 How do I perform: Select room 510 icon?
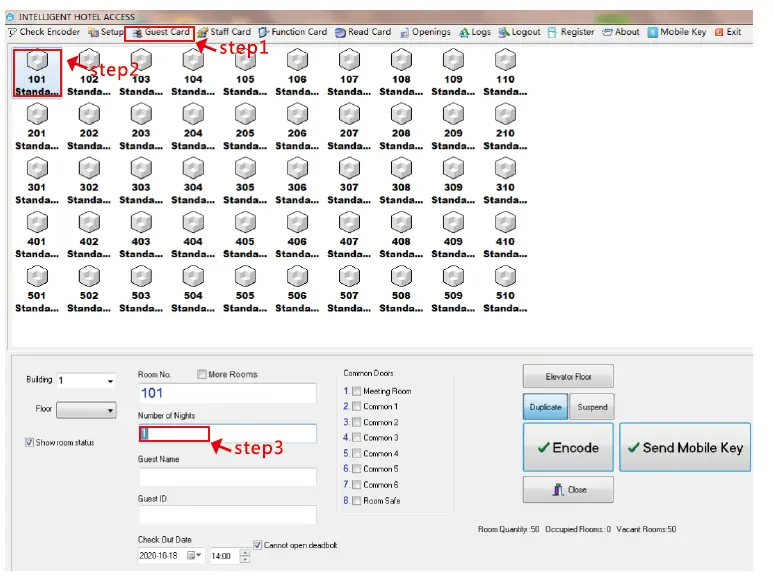tap(505, 277)
